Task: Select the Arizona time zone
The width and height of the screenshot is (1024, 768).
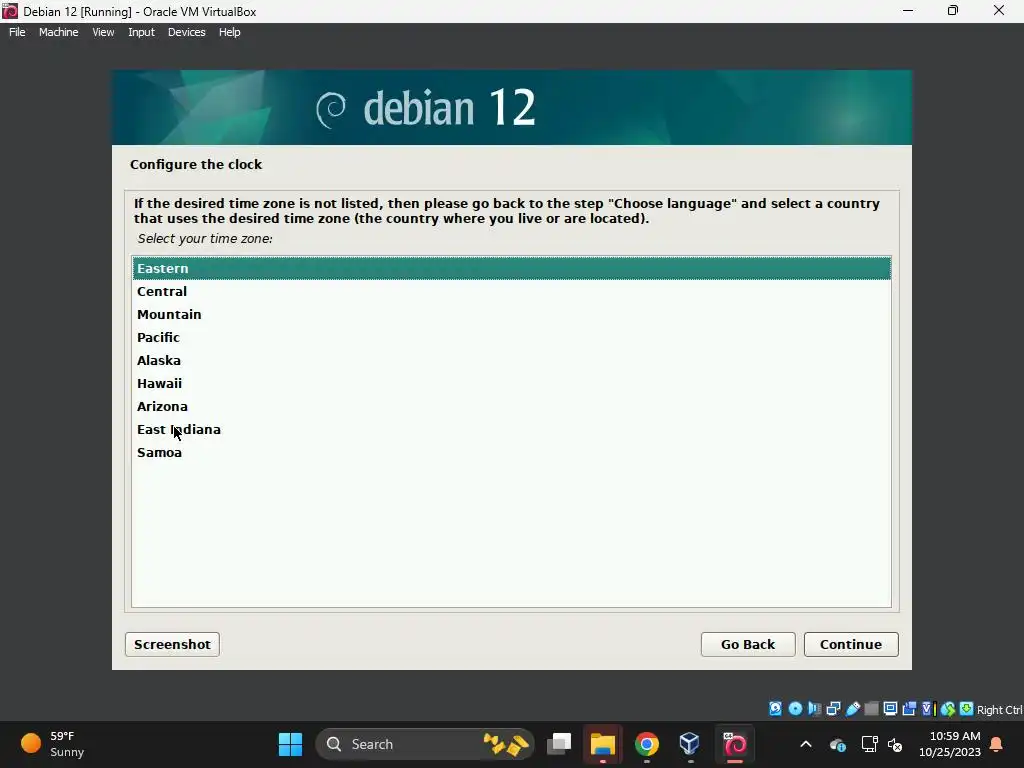Action: (x=511, y=406)
